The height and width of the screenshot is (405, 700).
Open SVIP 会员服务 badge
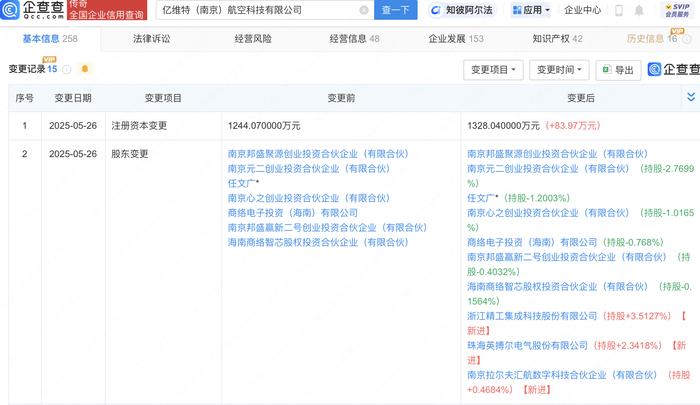(678, 10)
